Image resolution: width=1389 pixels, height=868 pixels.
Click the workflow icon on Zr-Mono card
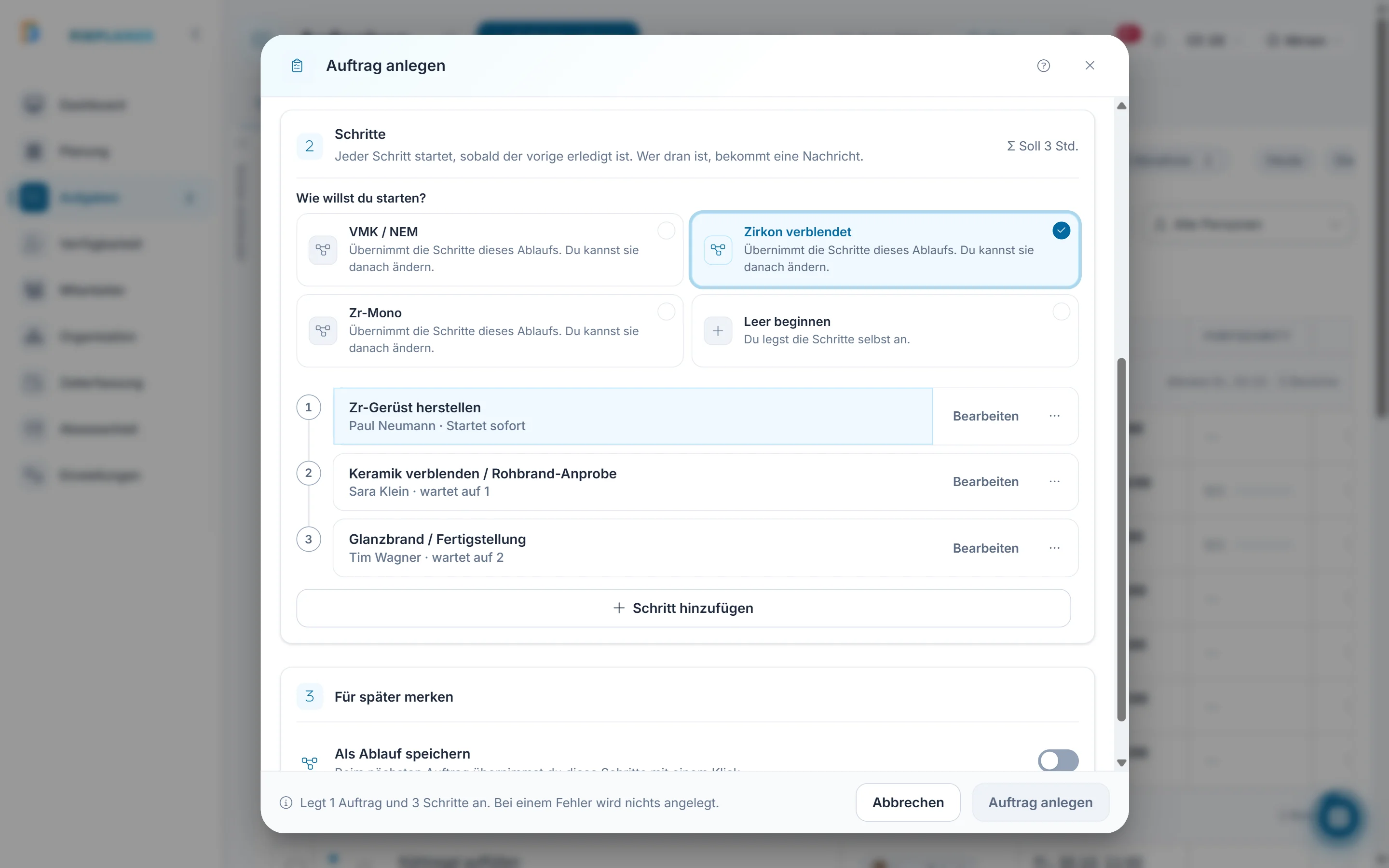click(x=323, y=331)
